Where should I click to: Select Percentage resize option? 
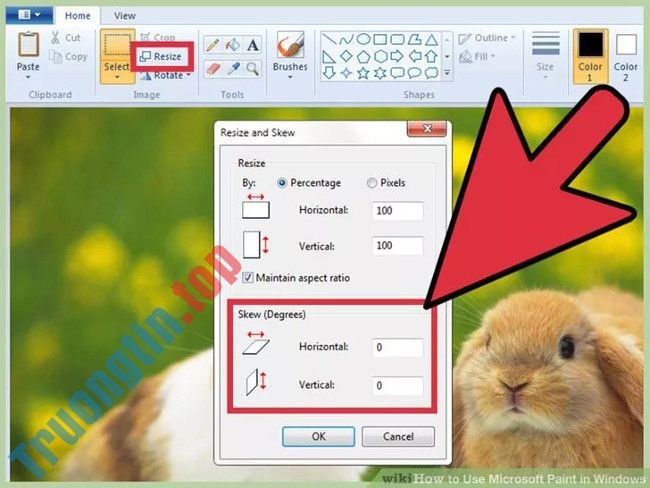point(309,183)
